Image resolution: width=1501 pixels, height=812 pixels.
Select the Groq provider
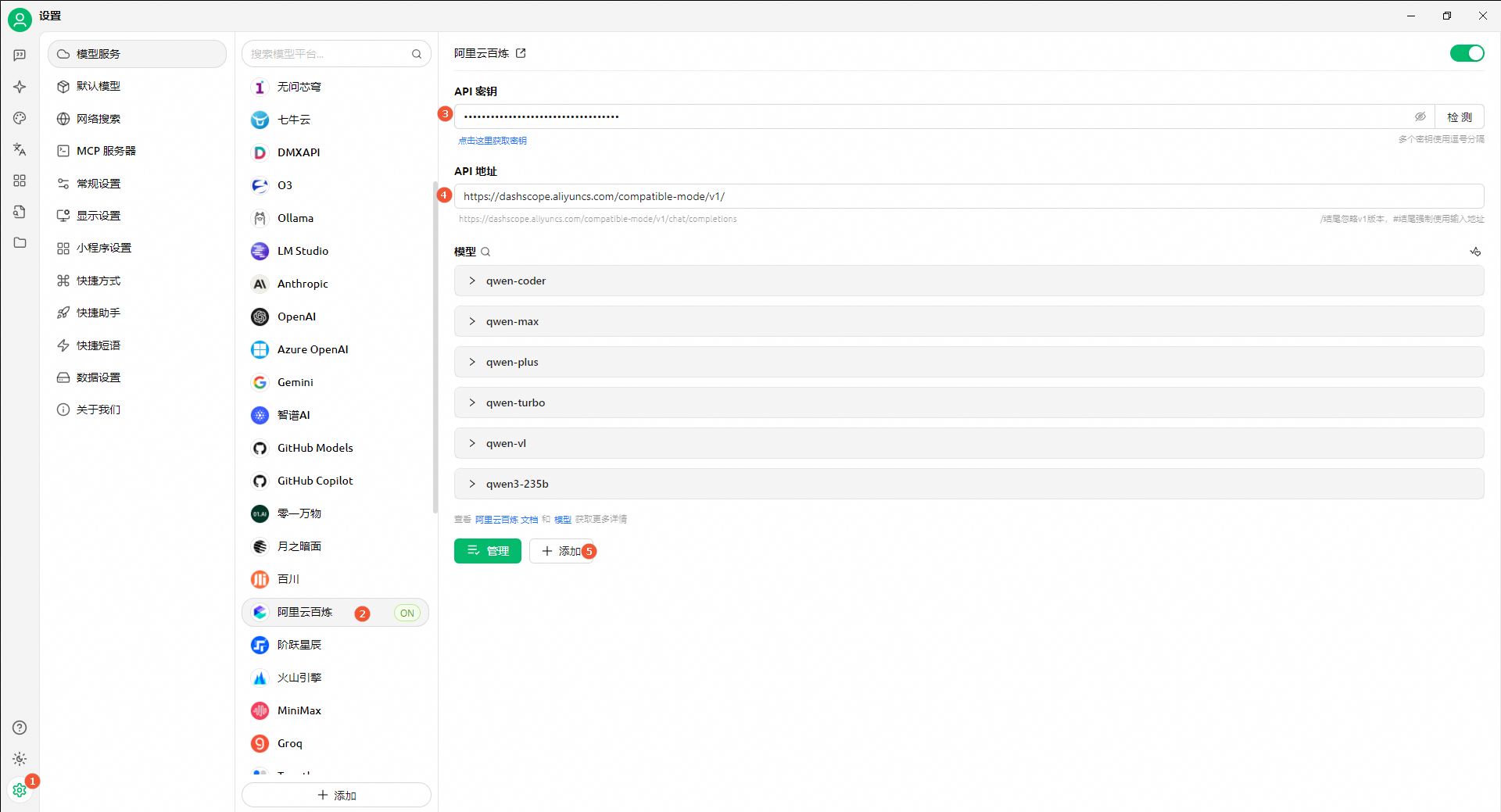point(335,743)
